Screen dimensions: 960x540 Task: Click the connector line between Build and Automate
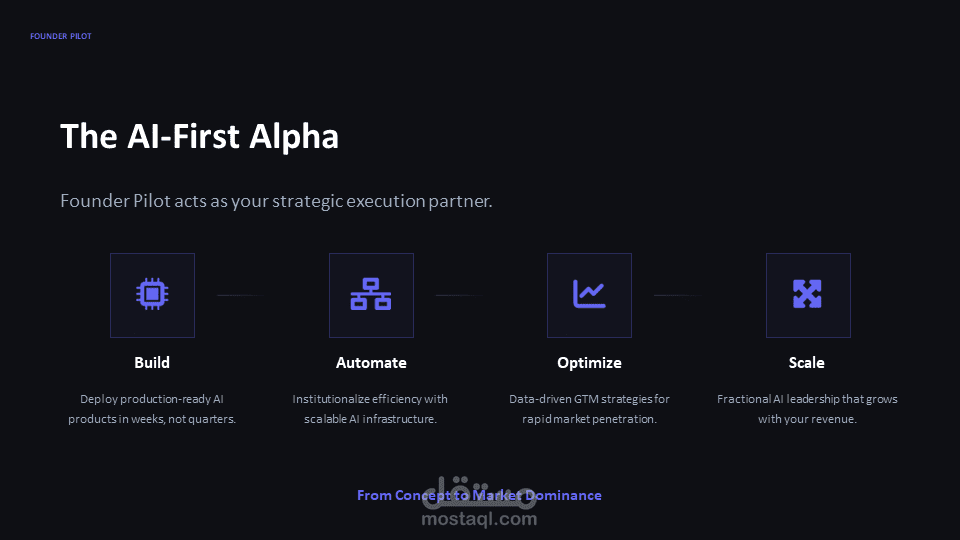[240, 295]
